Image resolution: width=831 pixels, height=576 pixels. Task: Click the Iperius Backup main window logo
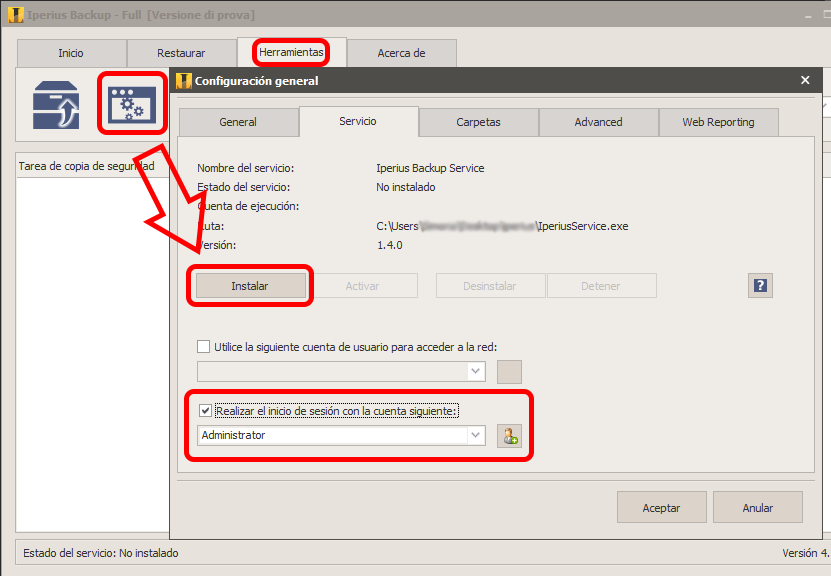point(16,15)
